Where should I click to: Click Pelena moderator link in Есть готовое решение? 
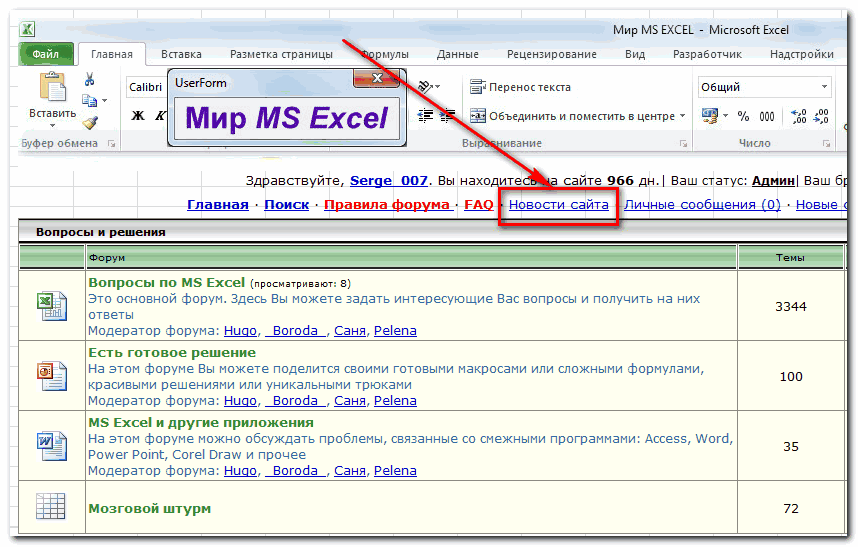click(395, 401)
